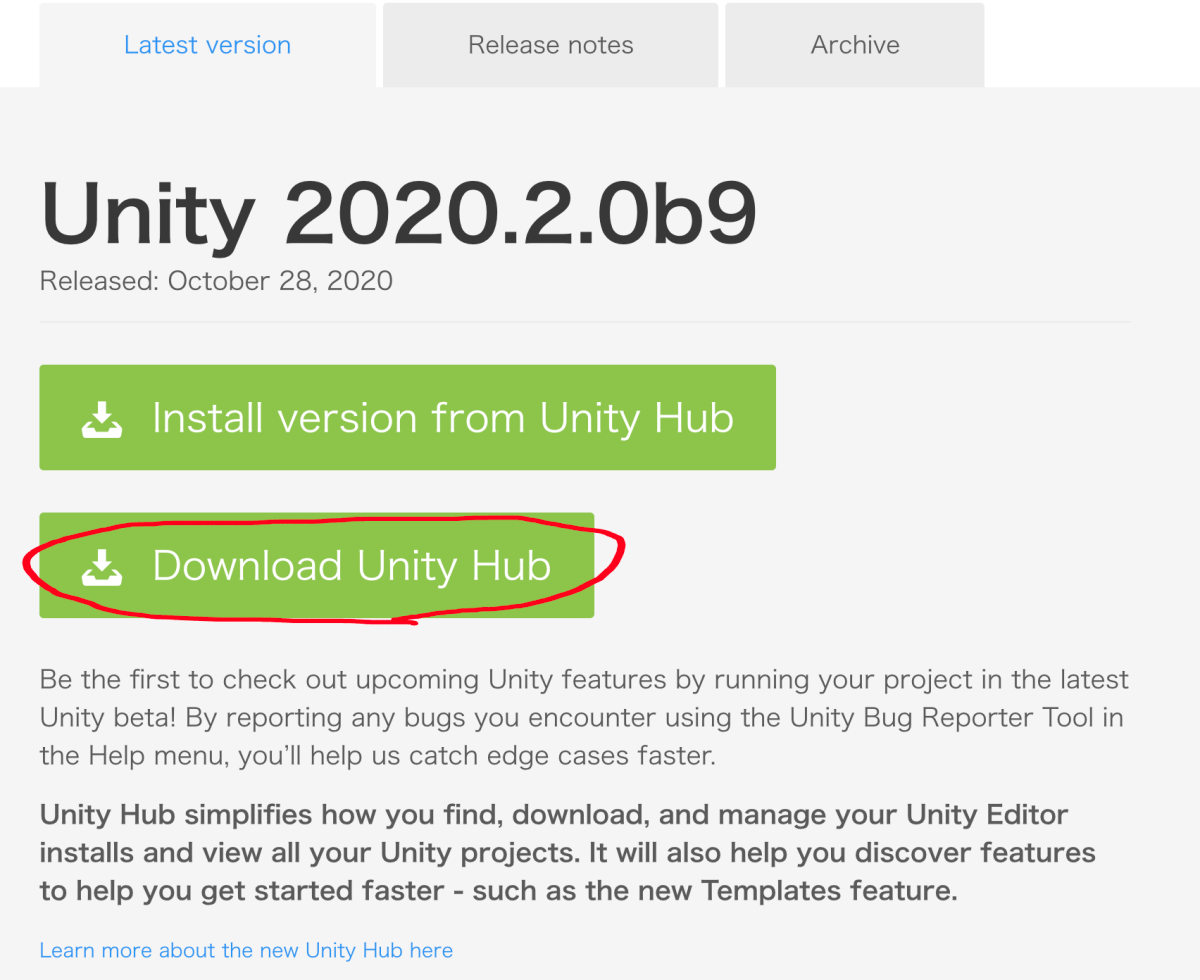Open the Release notes tab

click(550, 45)
